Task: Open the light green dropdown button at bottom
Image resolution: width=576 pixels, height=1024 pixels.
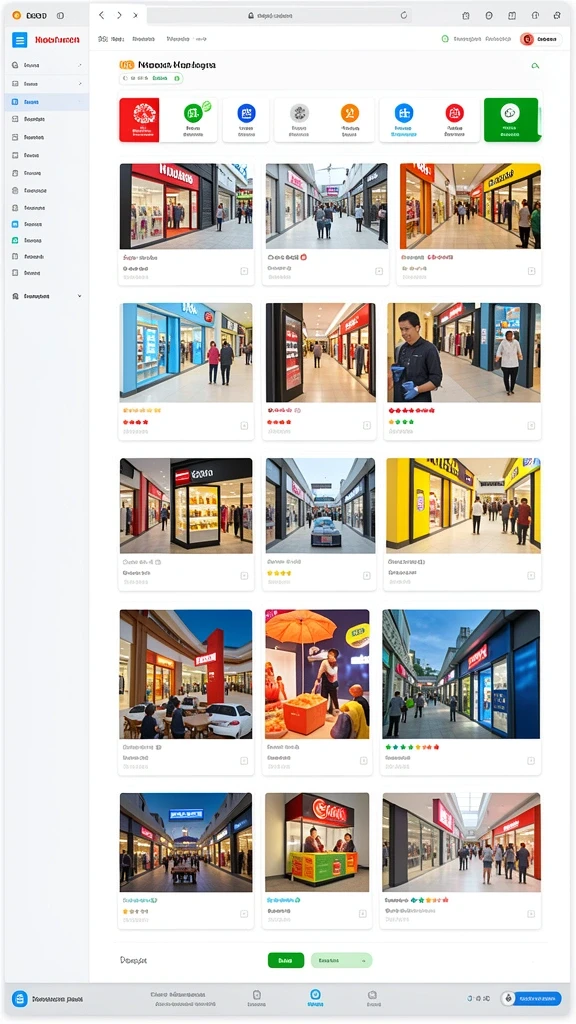Action: (341, 960)
